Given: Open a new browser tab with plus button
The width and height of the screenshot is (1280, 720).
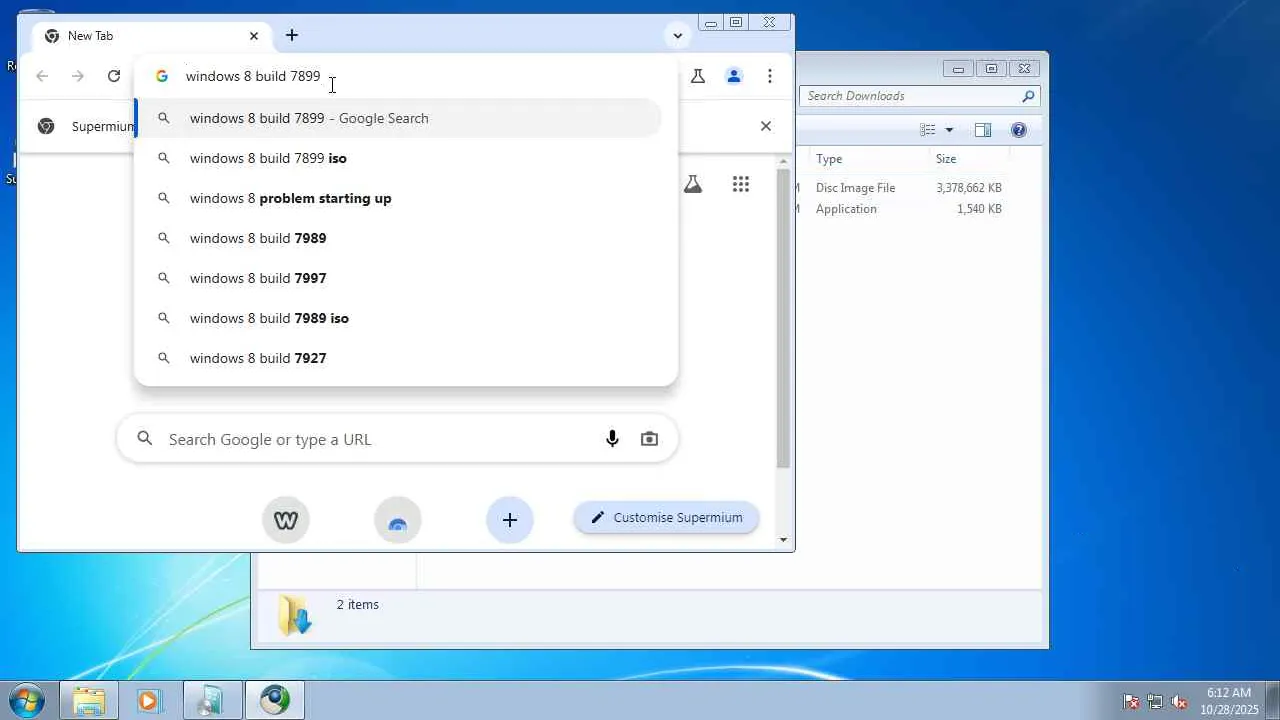Looking at the screenshot, I should (x=292, y=35).
